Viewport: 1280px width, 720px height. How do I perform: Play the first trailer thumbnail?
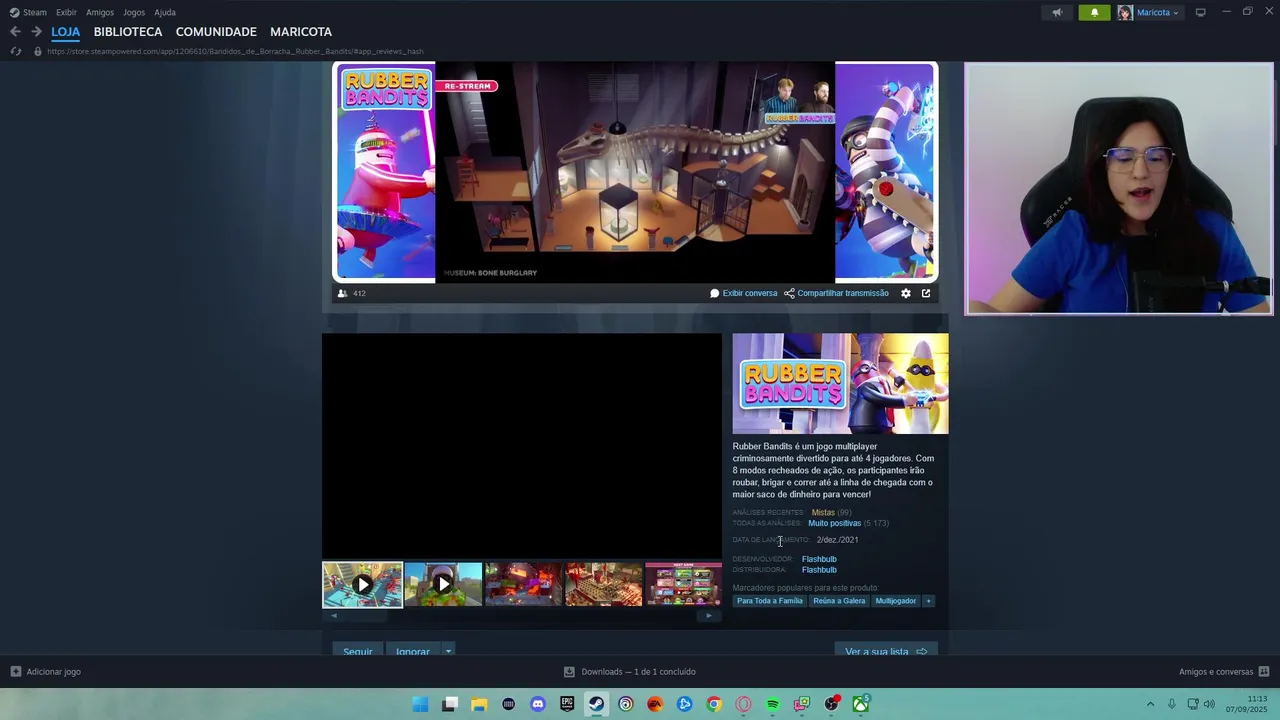tap(362, 584)
